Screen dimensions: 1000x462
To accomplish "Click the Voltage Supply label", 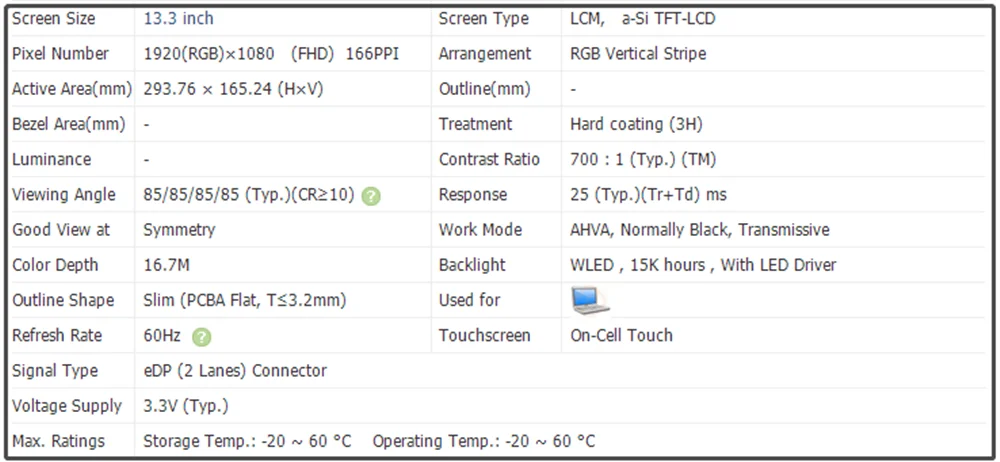I will click(x=67, y=406).
